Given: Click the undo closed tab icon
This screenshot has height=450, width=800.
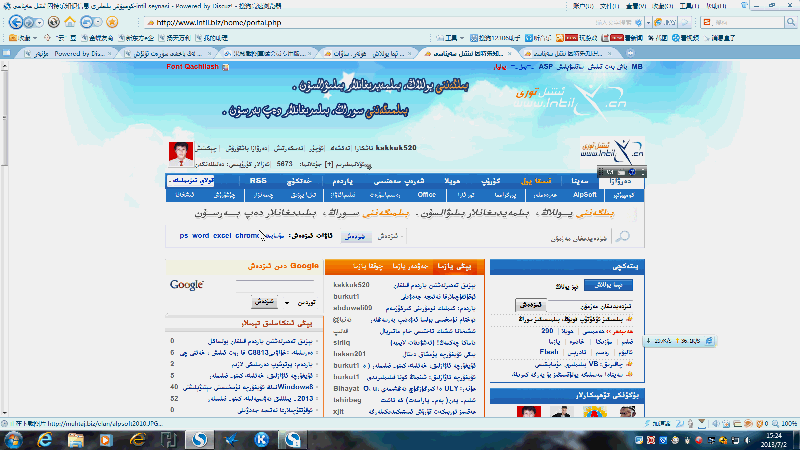Looking at the screenshot, I should tap(86, 22).
